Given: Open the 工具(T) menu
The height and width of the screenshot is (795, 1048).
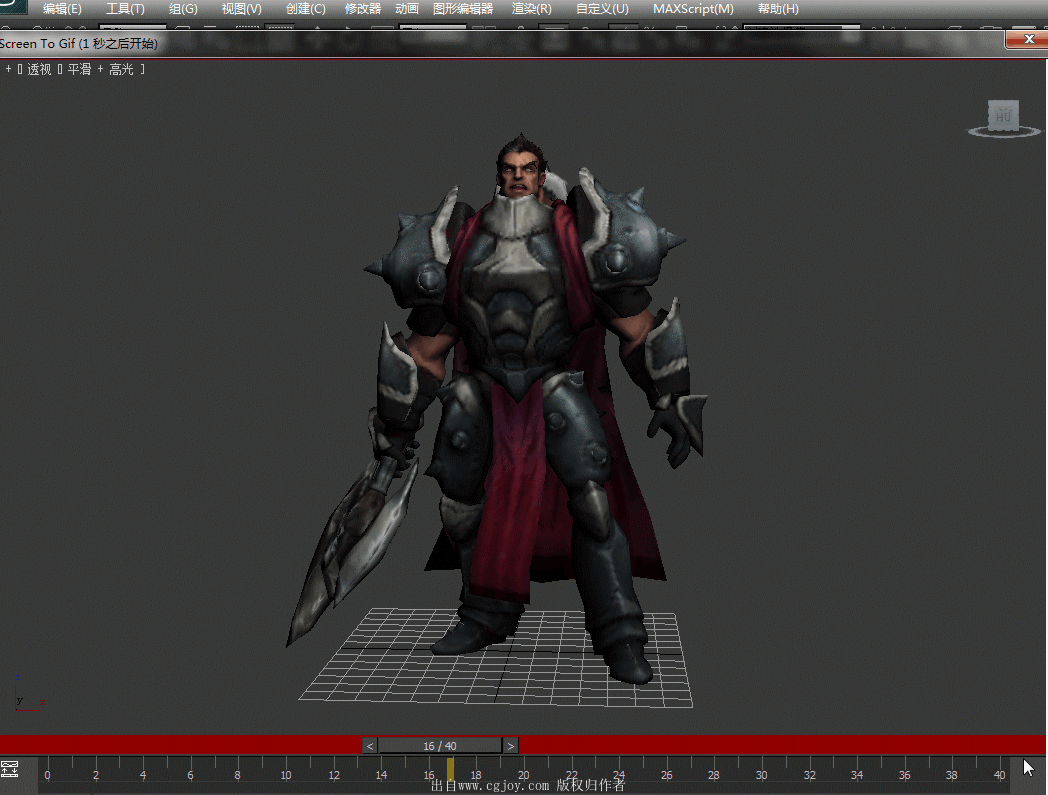Looking at the screenshot, I should [x=125, y=9].
